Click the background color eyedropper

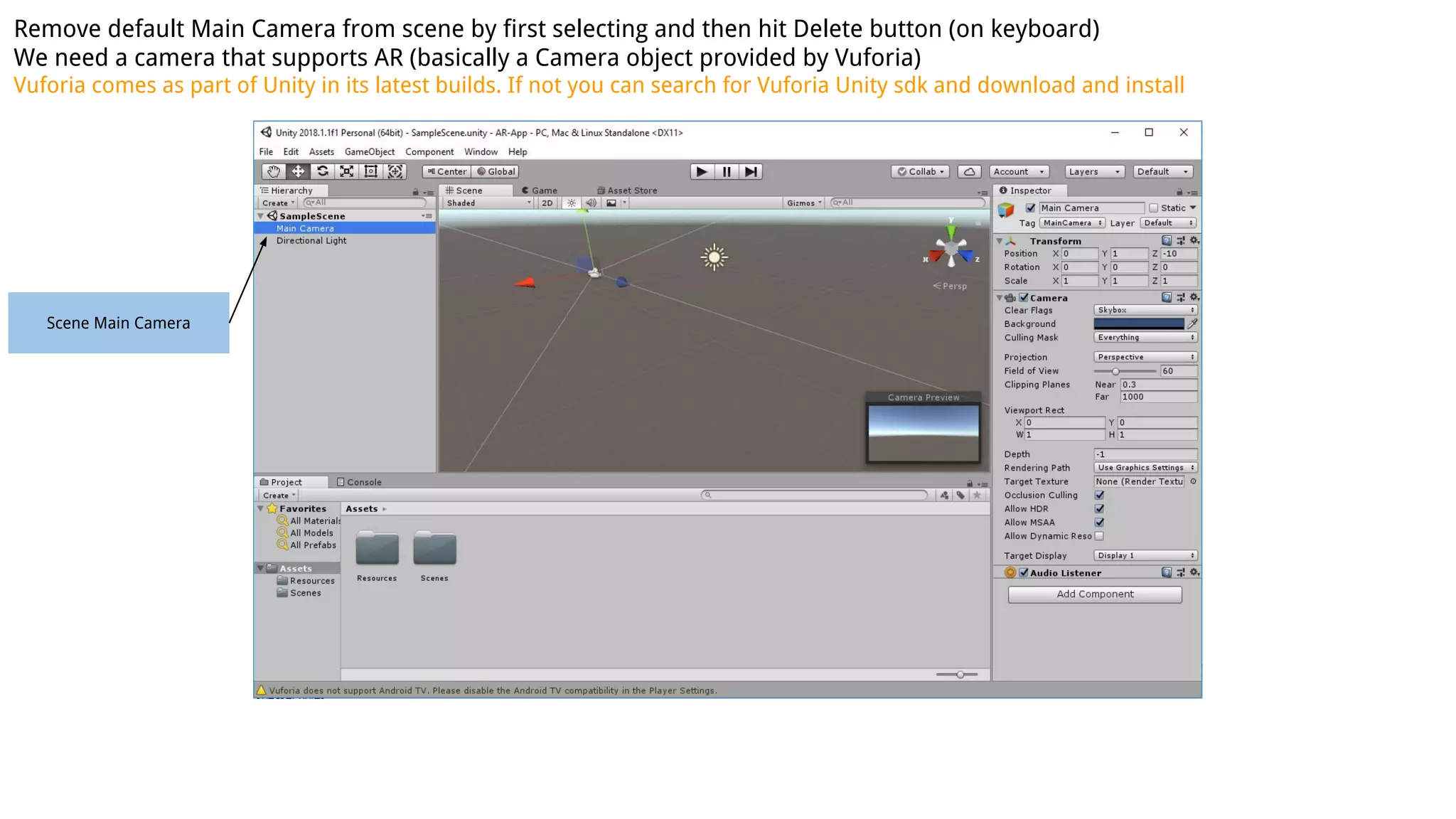(x=1192, y=323)
